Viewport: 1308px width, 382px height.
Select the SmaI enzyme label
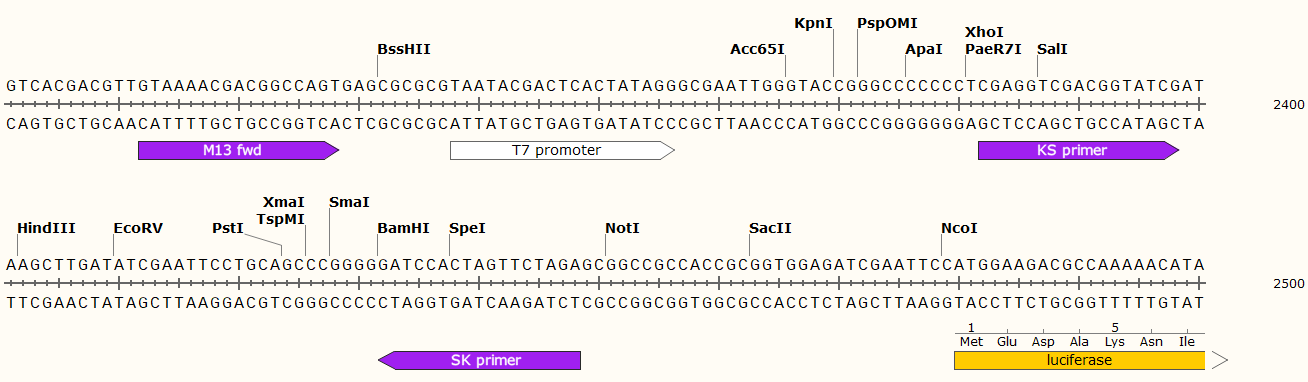(x=349, y=203)
